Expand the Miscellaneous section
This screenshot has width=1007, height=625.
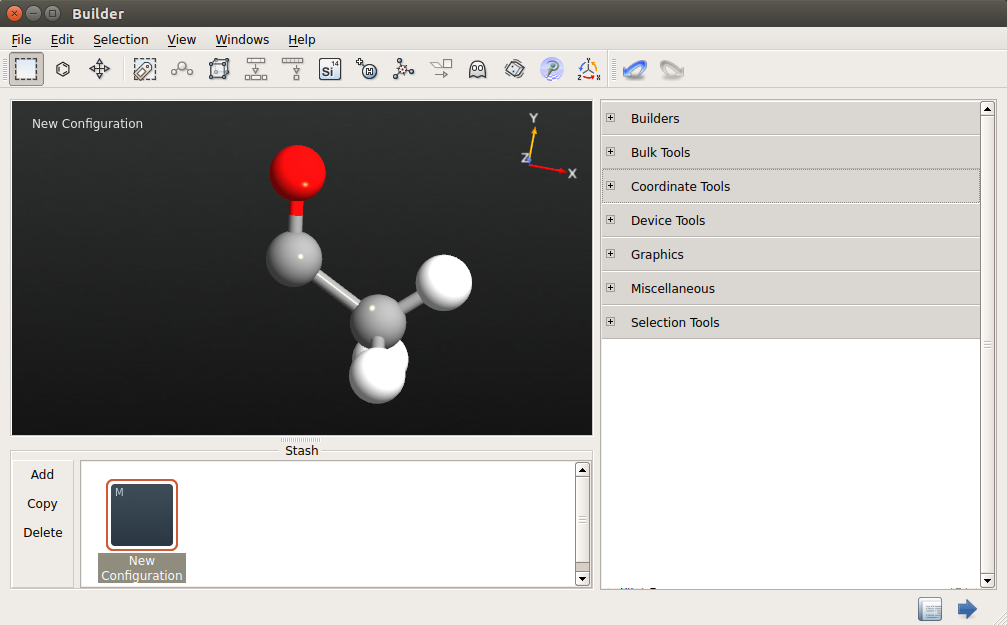click(x=611, y=288)
